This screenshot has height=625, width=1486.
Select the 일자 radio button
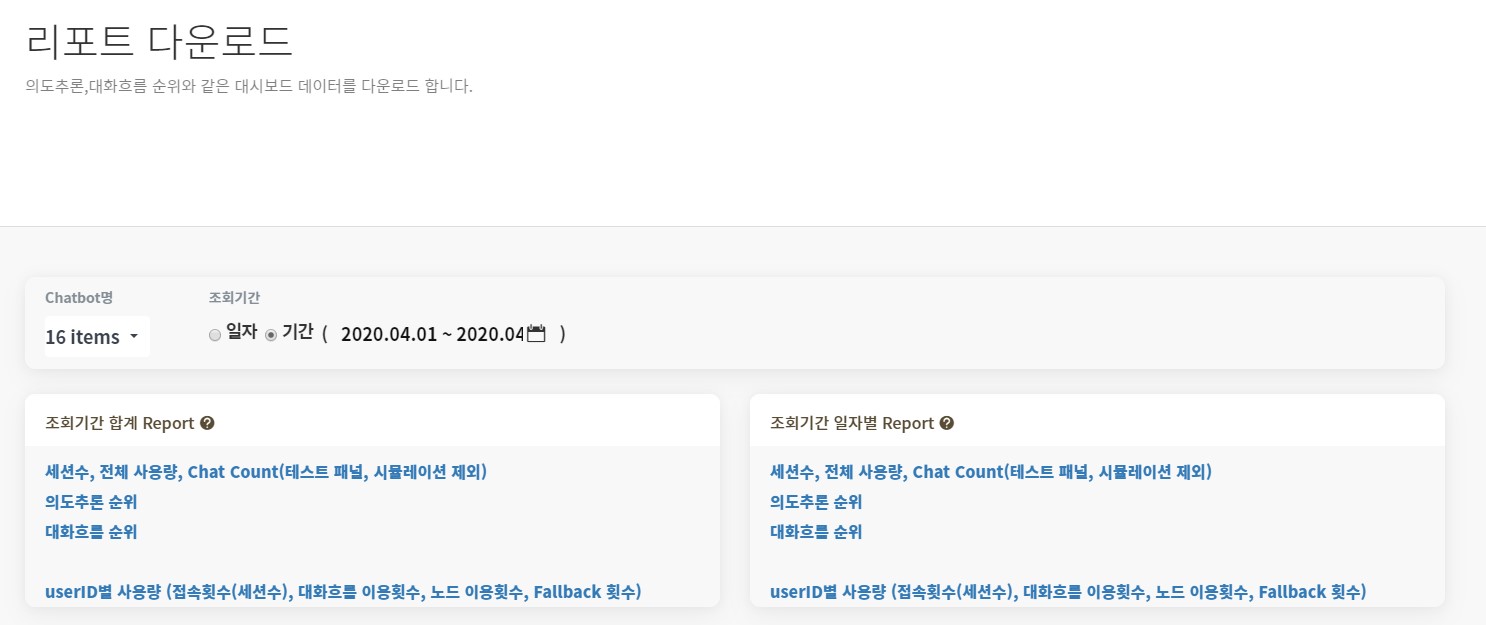(214, 336)
